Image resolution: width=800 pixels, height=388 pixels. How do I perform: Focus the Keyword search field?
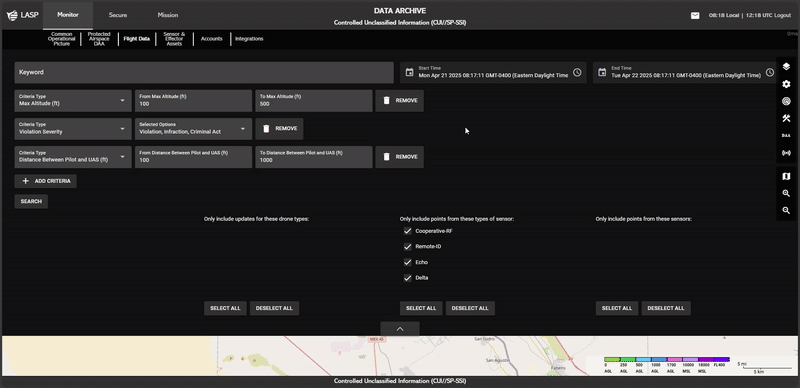click(204, 72)
